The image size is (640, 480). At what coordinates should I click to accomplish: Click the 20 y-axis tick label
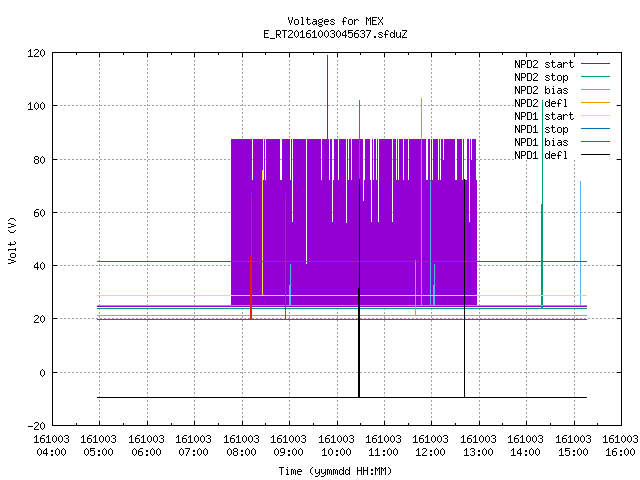pyautogui.click(x=40, y=320)
